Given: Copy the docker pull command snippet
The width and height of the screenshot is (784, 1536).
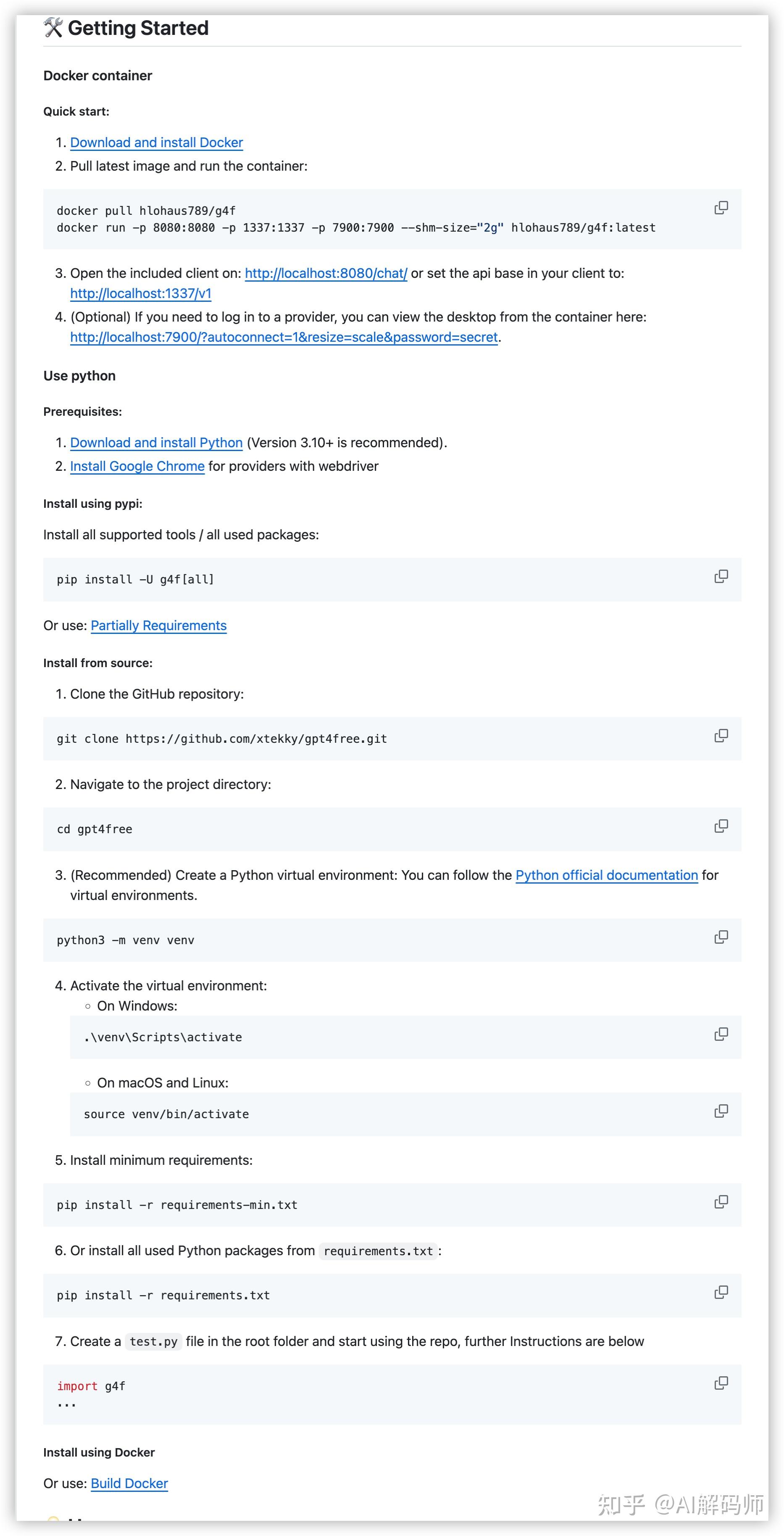Looking at the screenshot, I should coord(721,208).
